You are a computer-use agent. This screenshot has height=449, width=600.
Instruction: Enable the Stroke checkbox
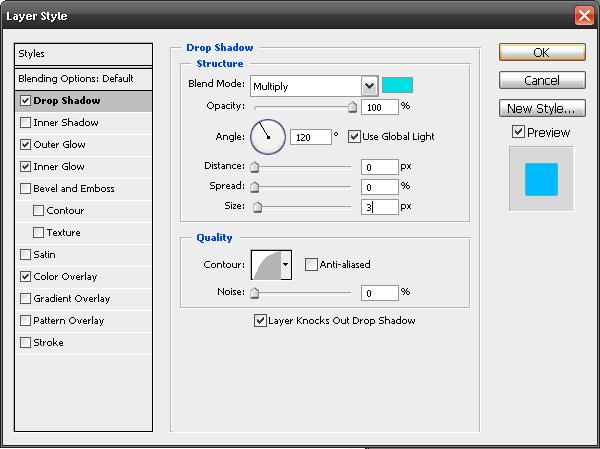[x=25, y=343]
